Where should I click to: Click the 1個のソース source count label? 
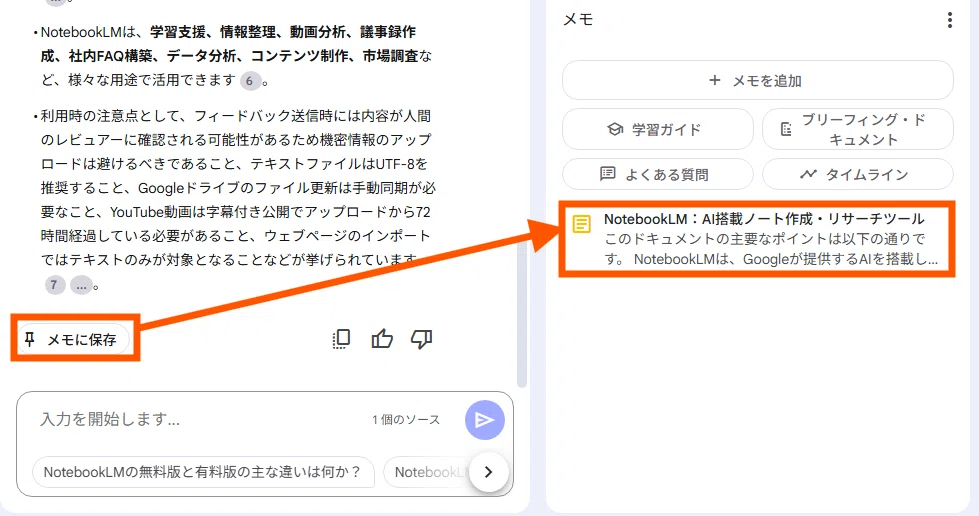click(406, 420)
